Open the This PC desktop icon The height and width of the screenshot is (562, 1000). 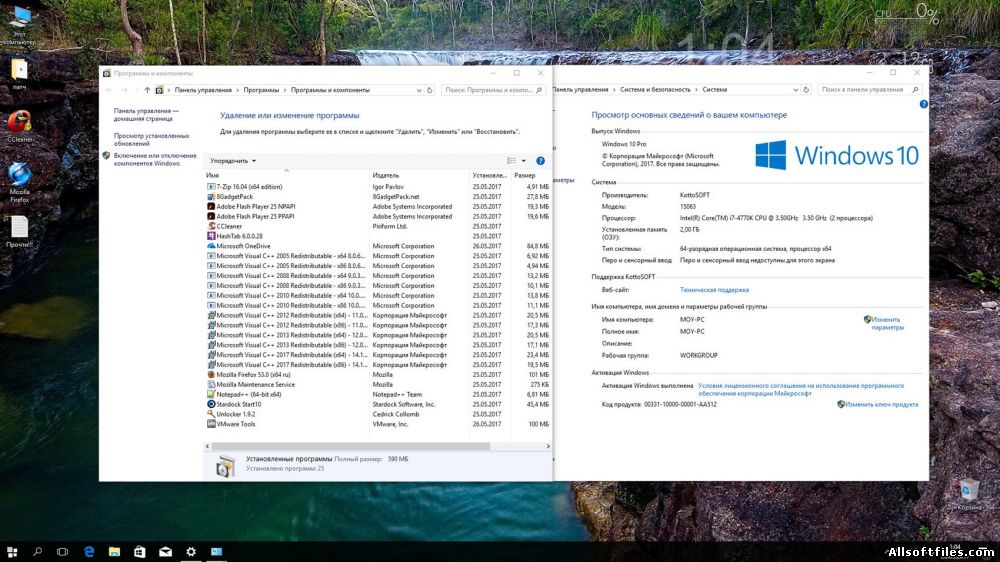tap(20, 26)
